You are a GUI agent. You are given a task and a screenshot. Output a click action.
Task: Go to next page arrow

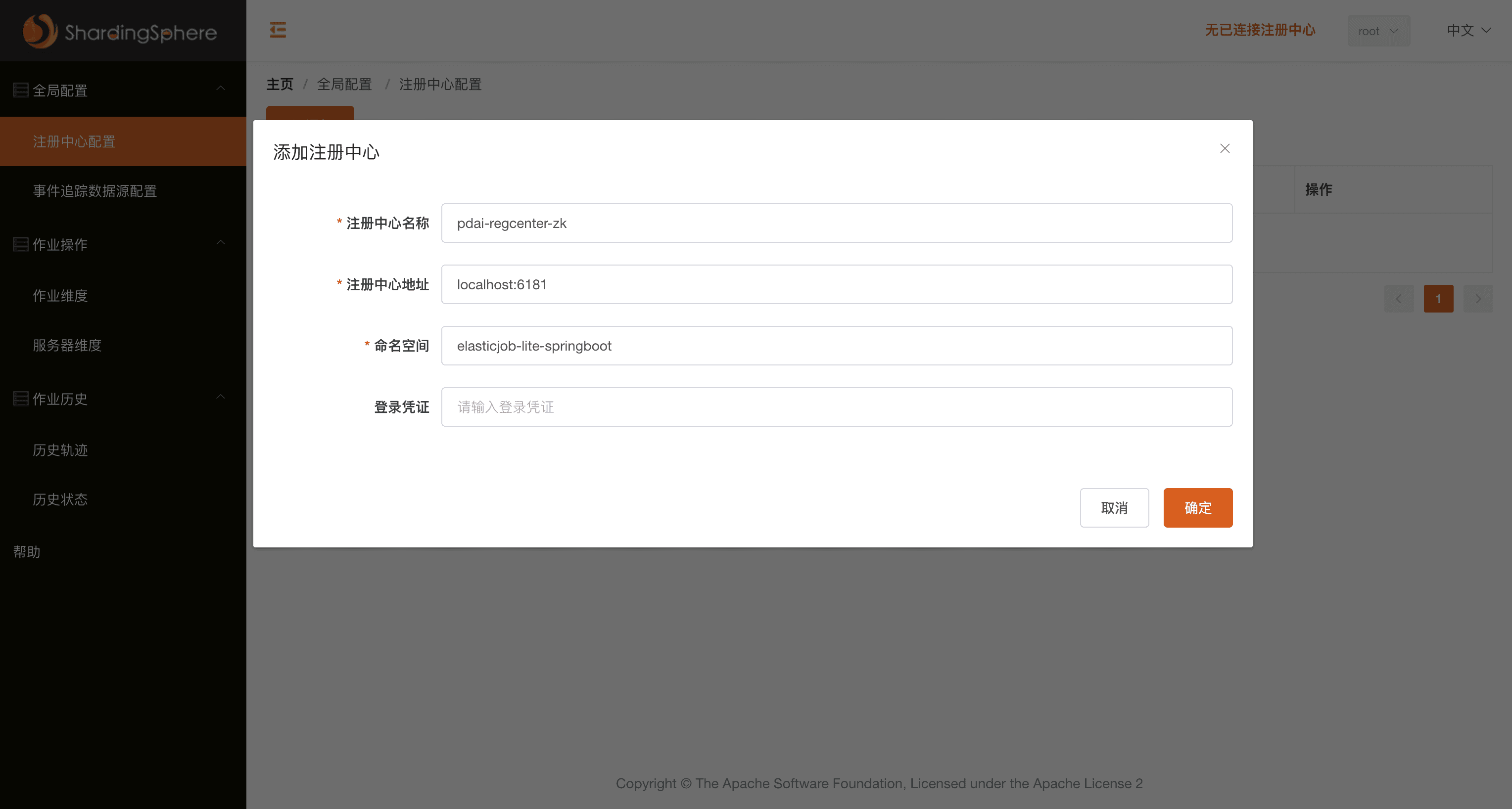click(1477, 299)
